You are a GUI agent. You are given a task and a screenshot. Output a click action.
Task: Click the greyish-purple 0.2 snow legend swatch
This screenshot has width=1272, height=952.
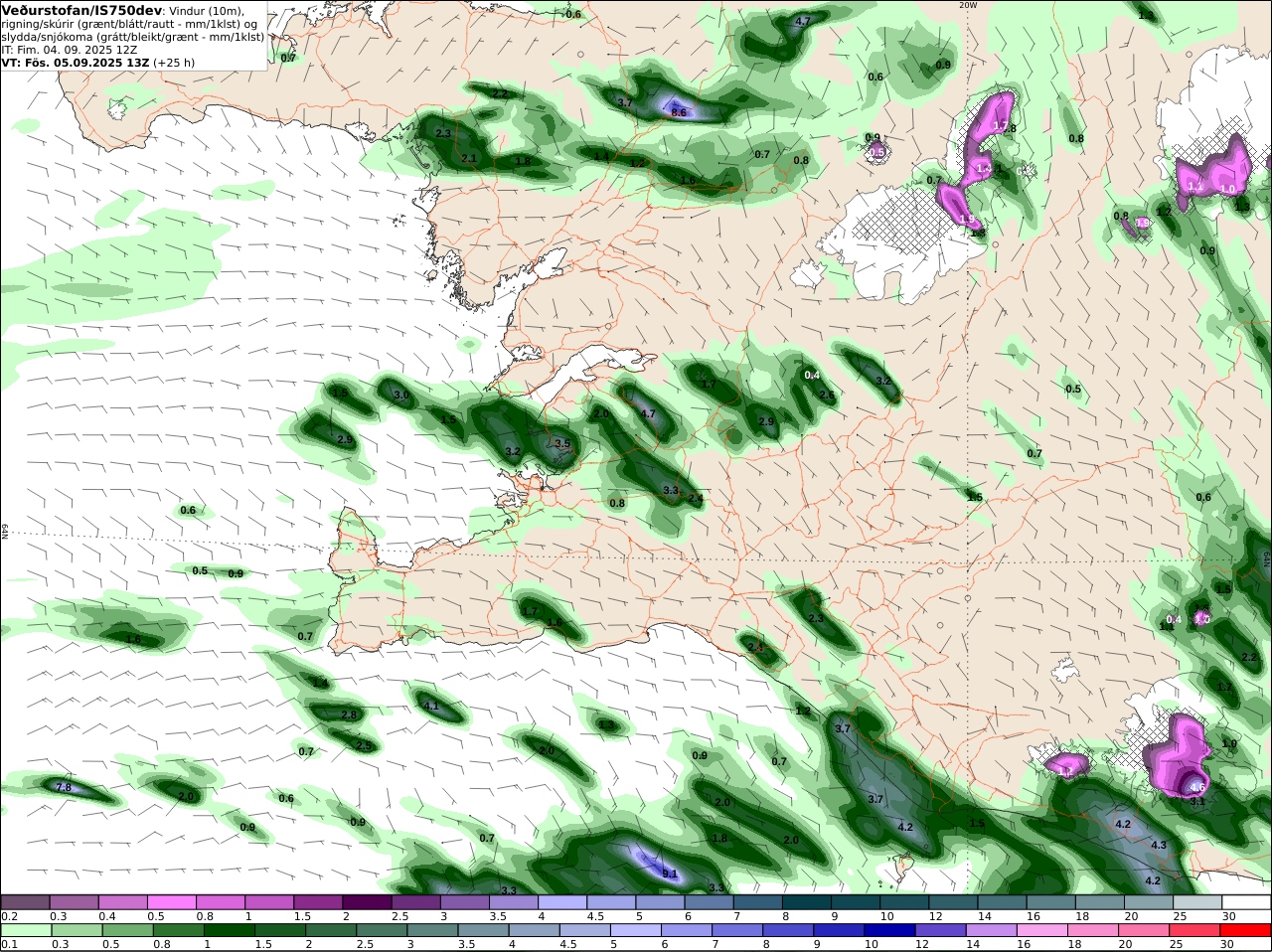[x=26, y=901]
